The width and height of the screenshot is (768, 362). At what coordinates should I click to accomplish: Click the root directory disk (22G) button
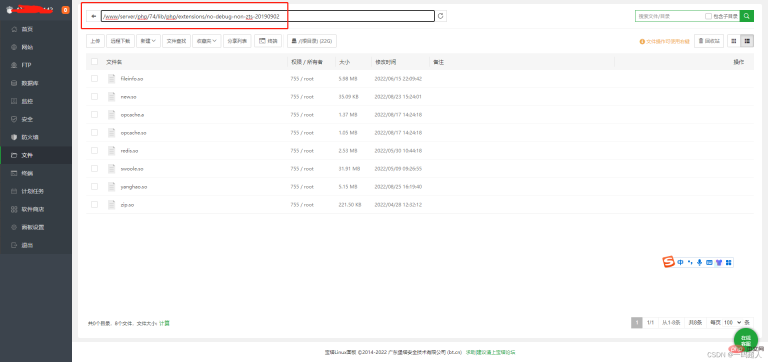click(312, 41)
